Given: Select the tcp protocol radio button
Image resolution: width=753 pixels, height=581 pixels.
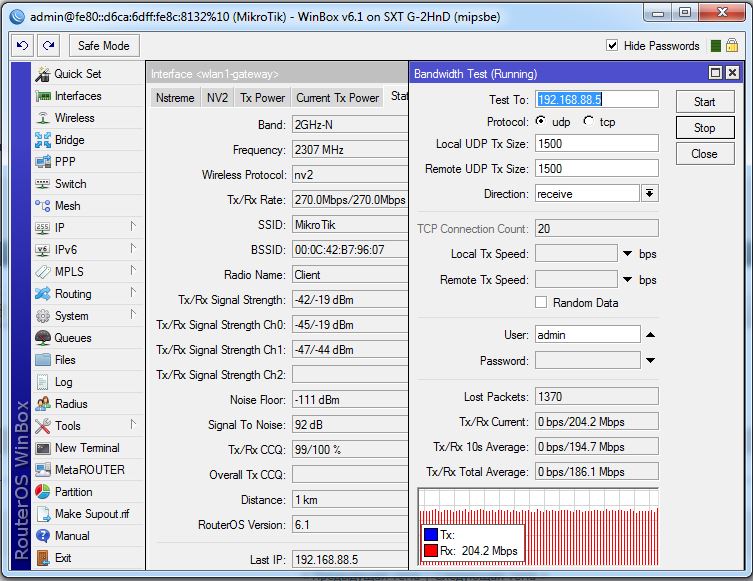Looking at the screenshot, I should click(588, 122).
